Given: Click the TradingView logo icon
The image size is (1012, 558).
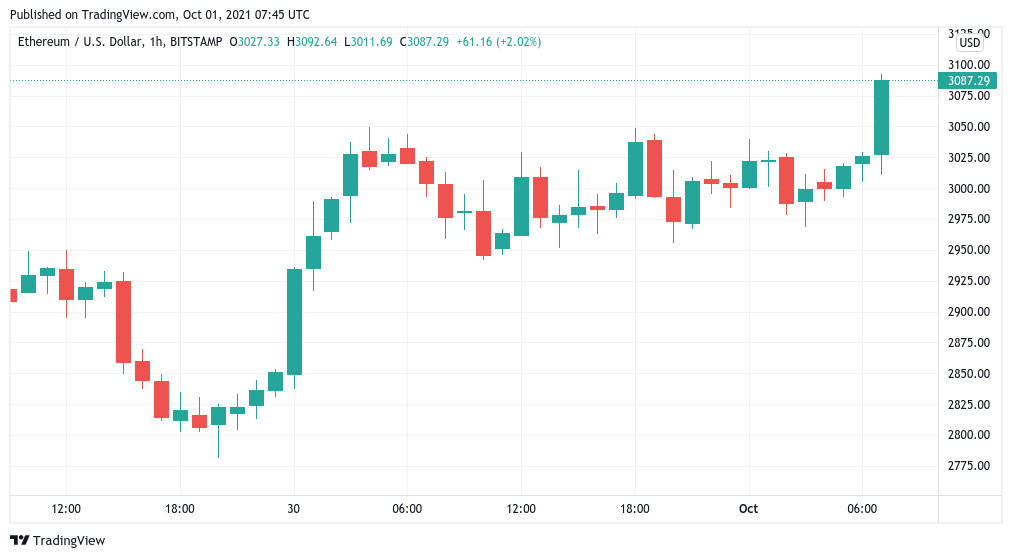Looking at the screenshot, I should tap(19, 540).
